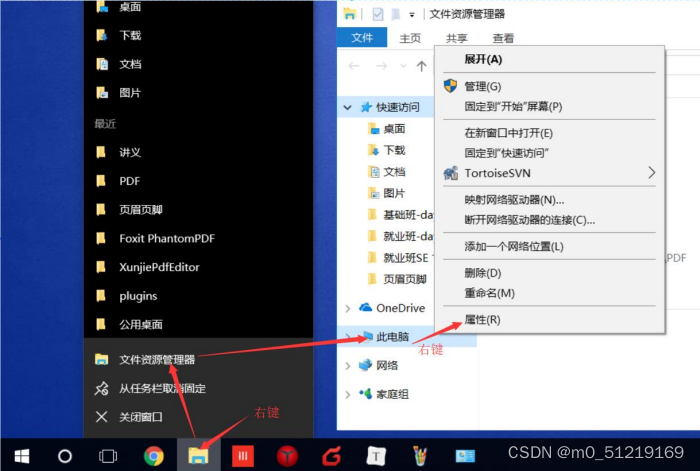Collapse the 快速访问 tree node
The width and height of the screenshot is (700, 471).
point(347,107)
